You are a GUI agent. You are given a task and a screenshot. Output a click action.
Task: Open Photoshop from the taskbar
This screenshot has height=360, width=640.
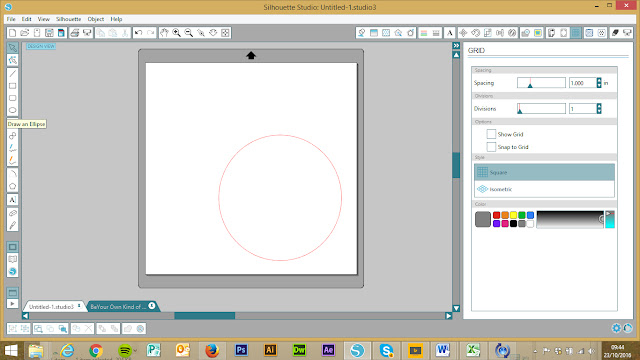241,350
